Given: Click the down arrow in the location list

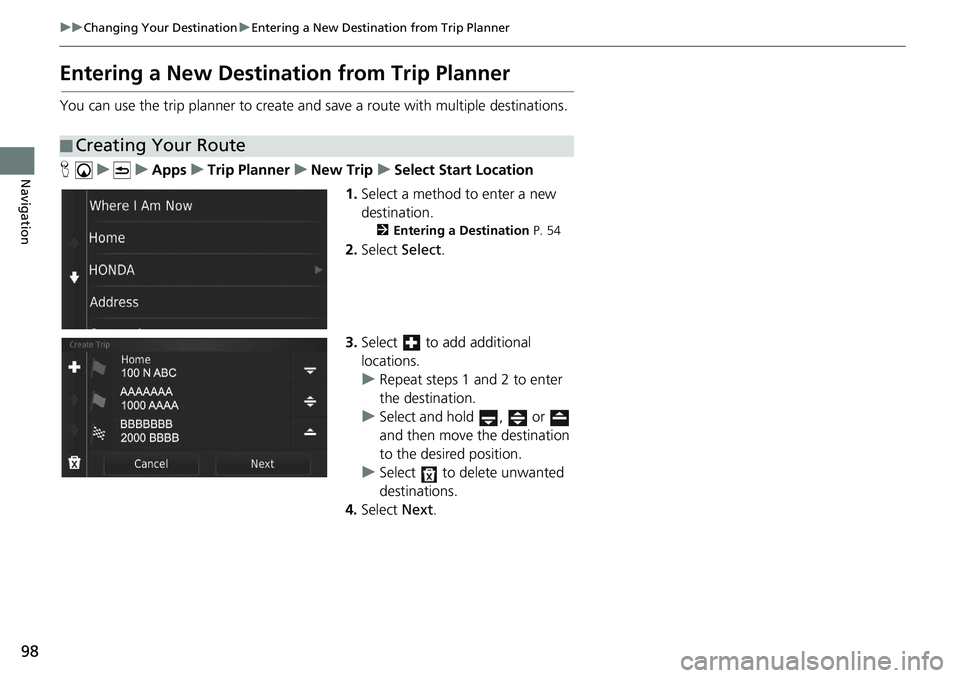Looking at the screenshot, I should point(74,277).
